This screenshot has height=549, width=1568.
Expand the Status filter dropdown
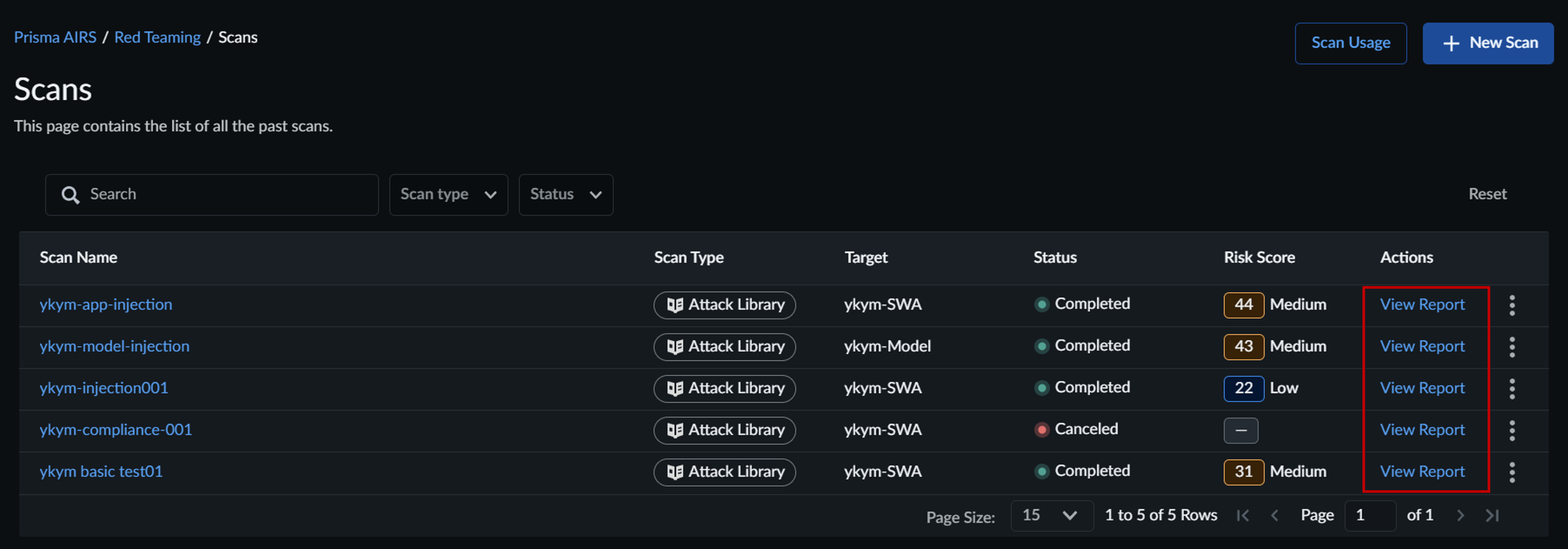(566, 195)
